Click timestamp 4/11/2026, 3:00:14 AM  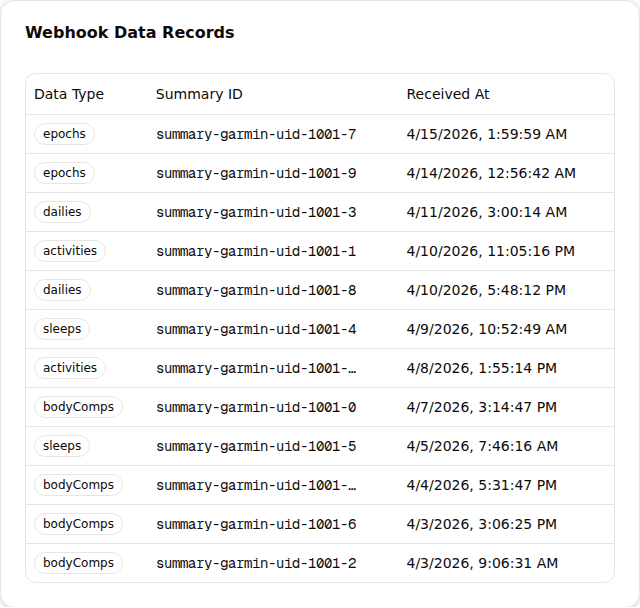[487, 212]
